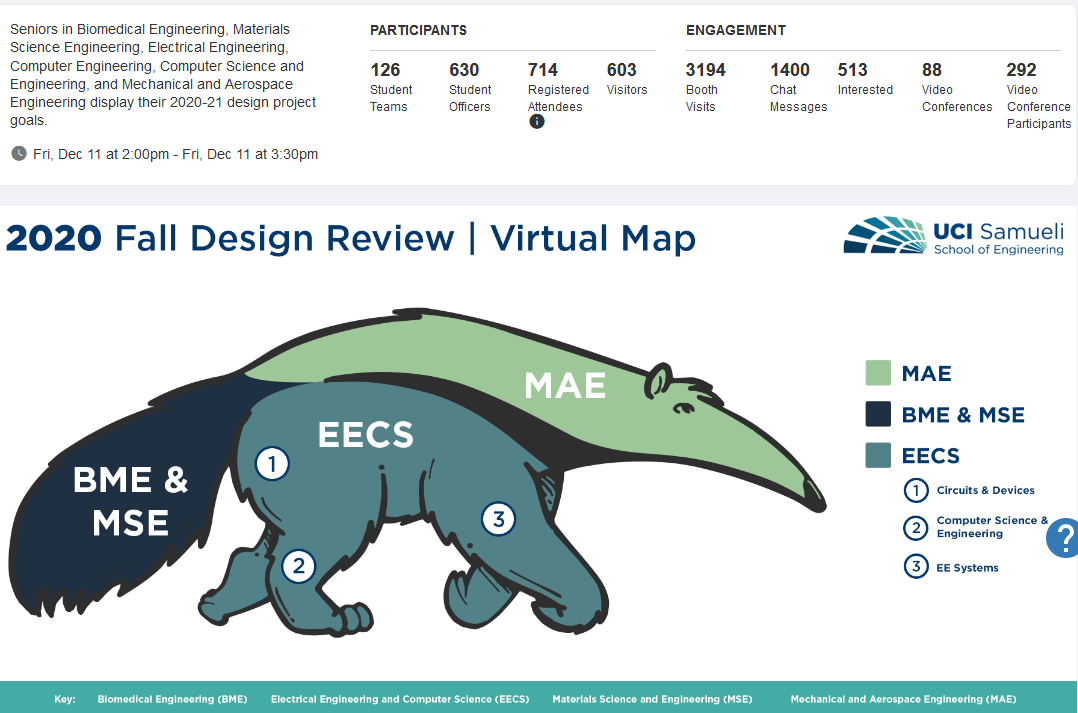Open the EE Systems legend link
The width and height of the screenshot is (1078, 713).
pos(967,567)
